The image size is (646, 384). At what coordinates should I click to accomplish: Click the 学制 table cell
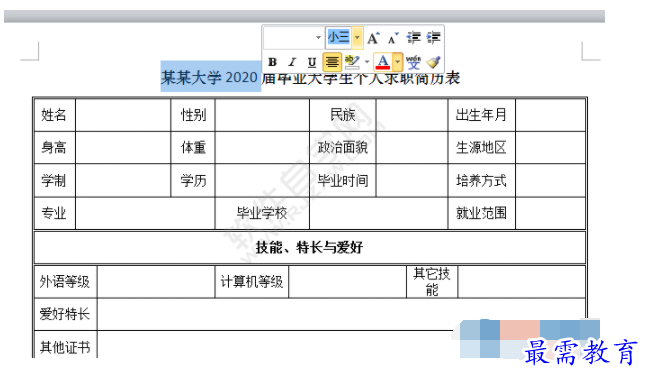[54, 180]
